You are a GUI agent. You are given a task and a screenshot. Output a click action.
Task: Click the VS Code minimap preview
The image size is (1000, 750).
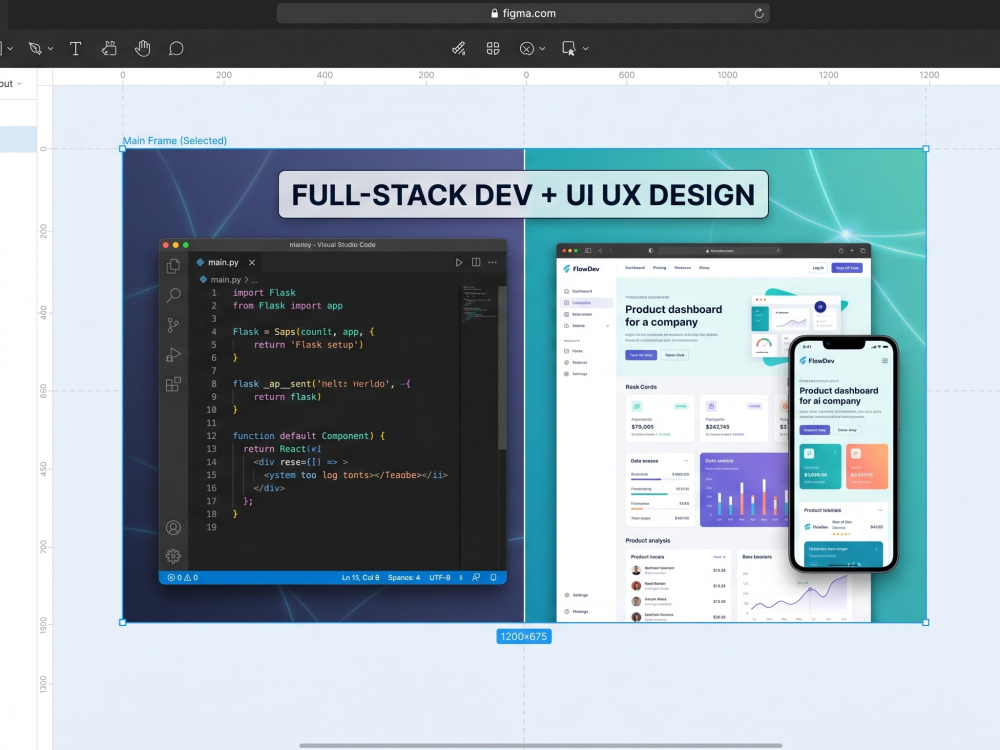coord(480,302)
